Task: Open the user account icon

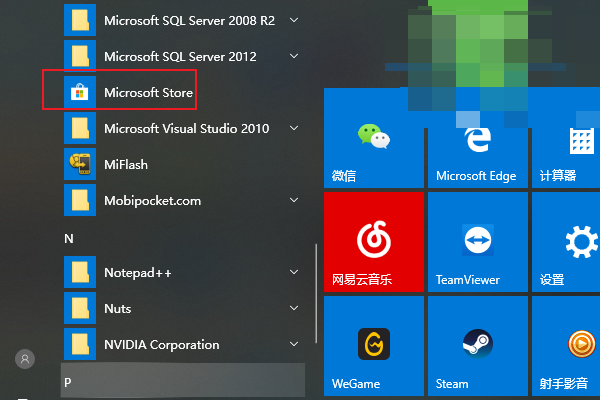Action: coord(25,359)
